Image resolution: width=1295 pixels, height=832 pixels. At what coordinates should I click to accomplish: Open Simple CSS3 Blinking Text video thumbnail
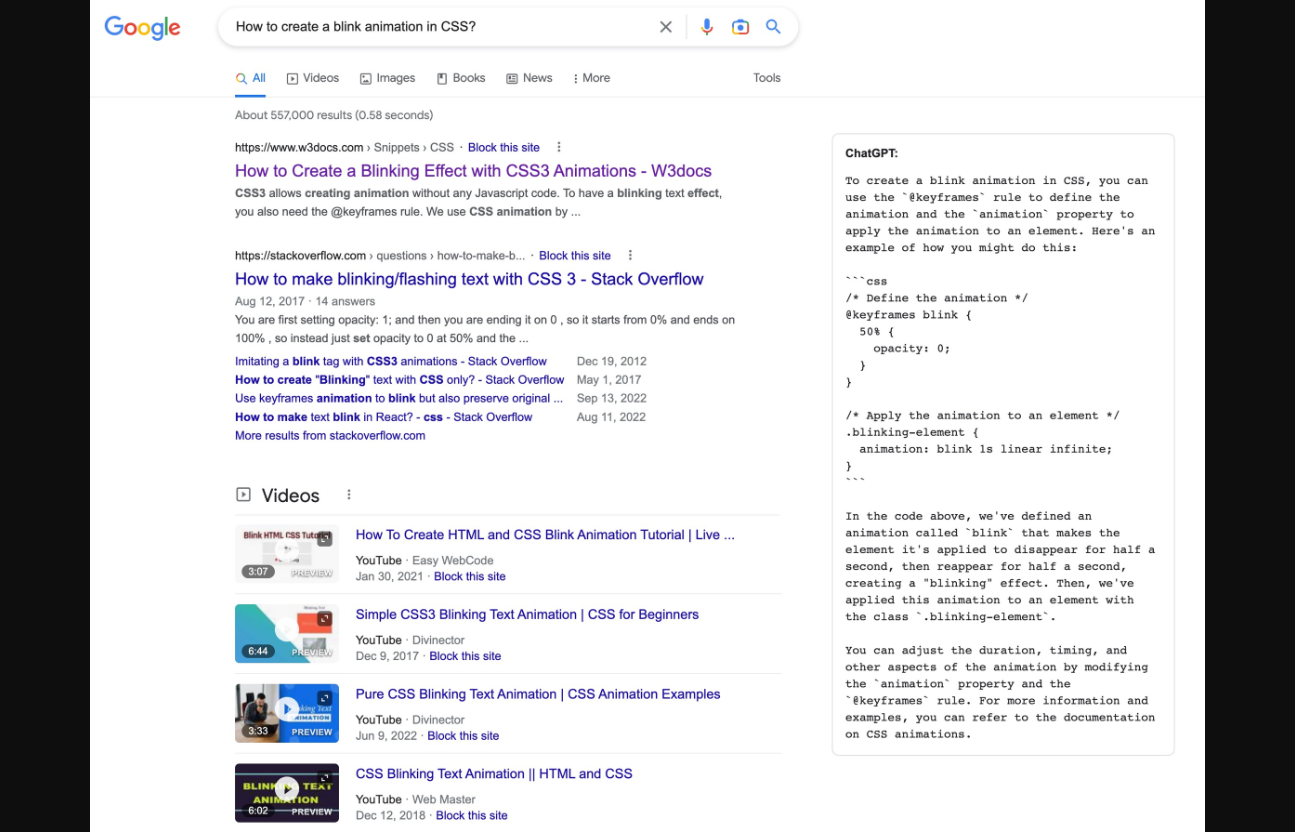[287, 633]
